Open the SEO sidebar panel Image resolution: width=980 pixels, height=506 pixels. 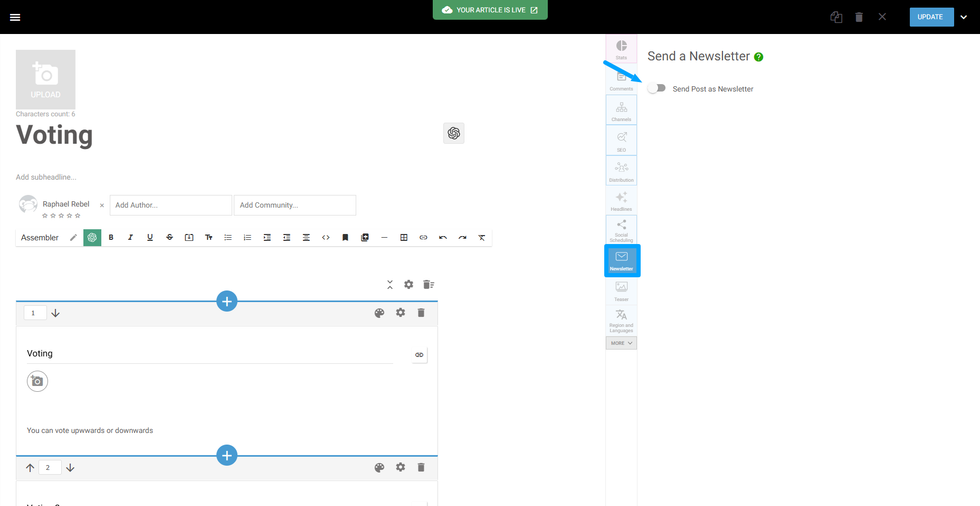click(x=621, y=140)
